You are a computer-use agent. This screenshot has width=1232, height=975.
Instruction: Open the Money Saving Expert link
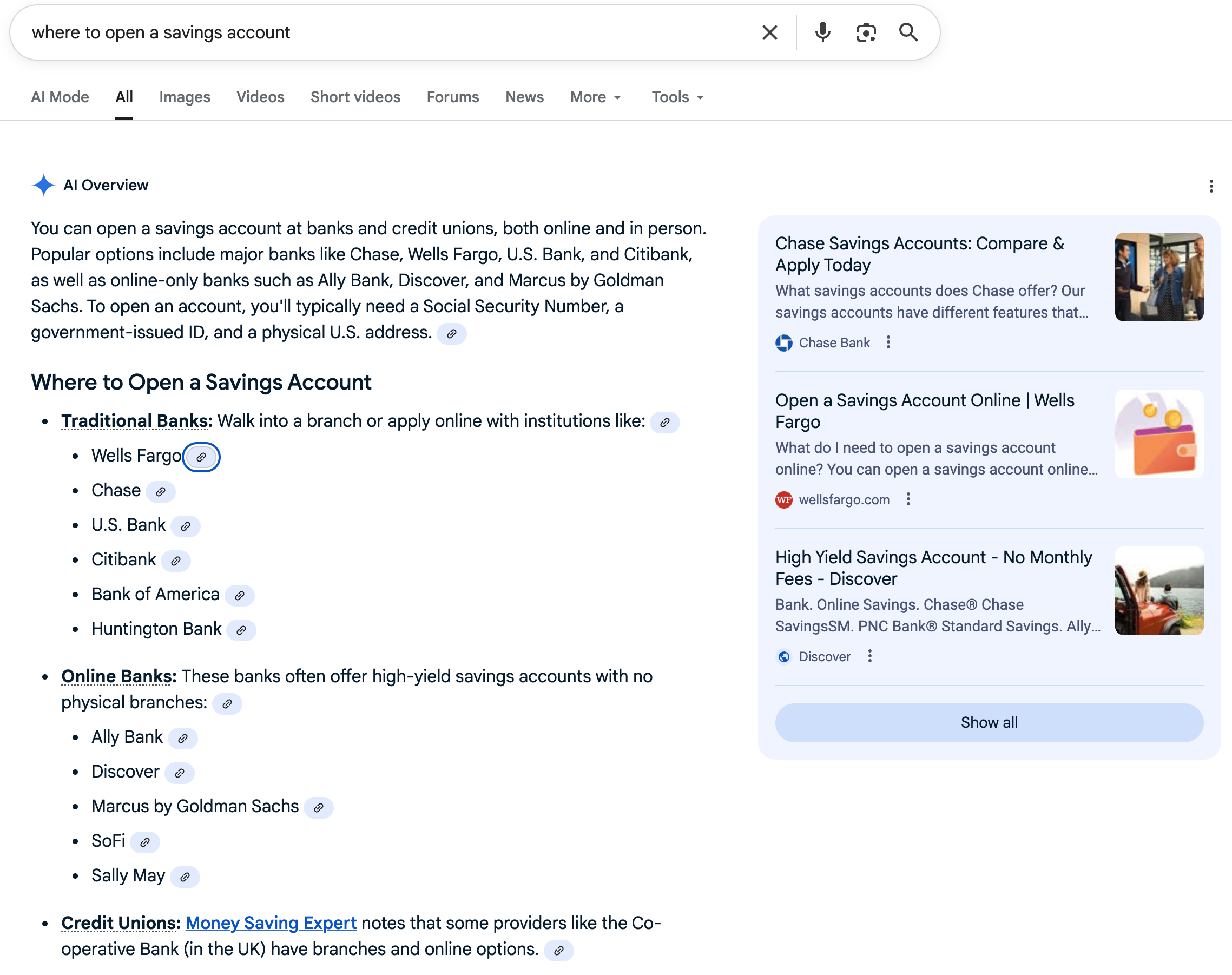271,923
